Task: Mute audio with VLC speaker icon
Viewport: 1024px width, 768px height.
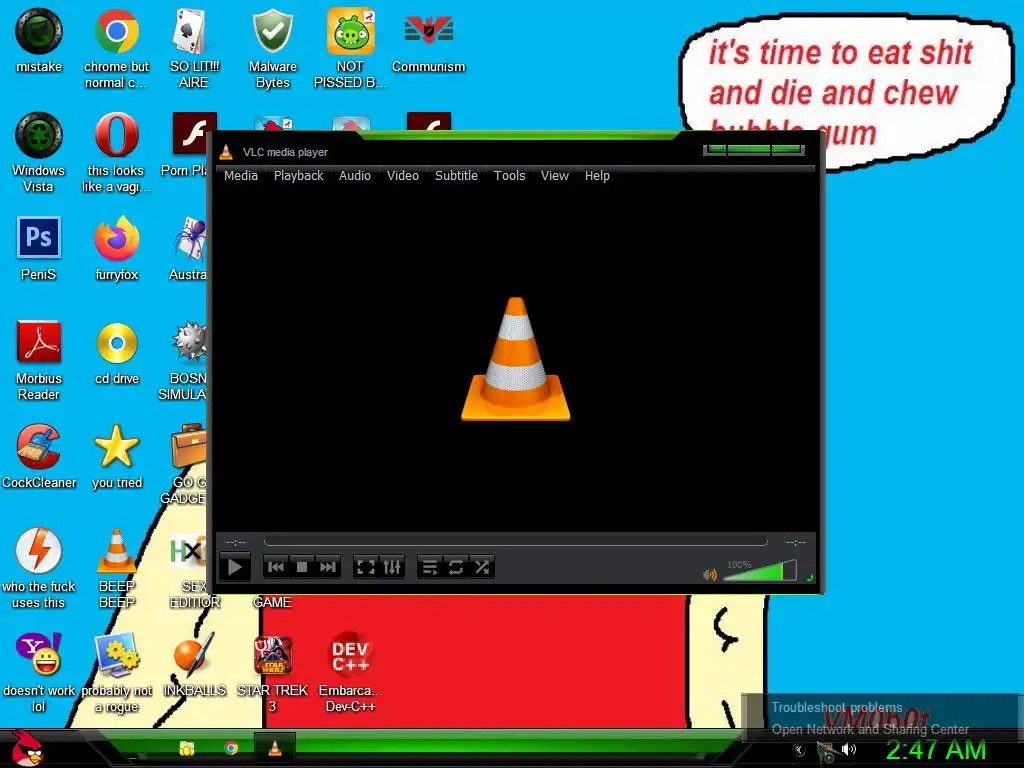Action: [x=709, y=575]
